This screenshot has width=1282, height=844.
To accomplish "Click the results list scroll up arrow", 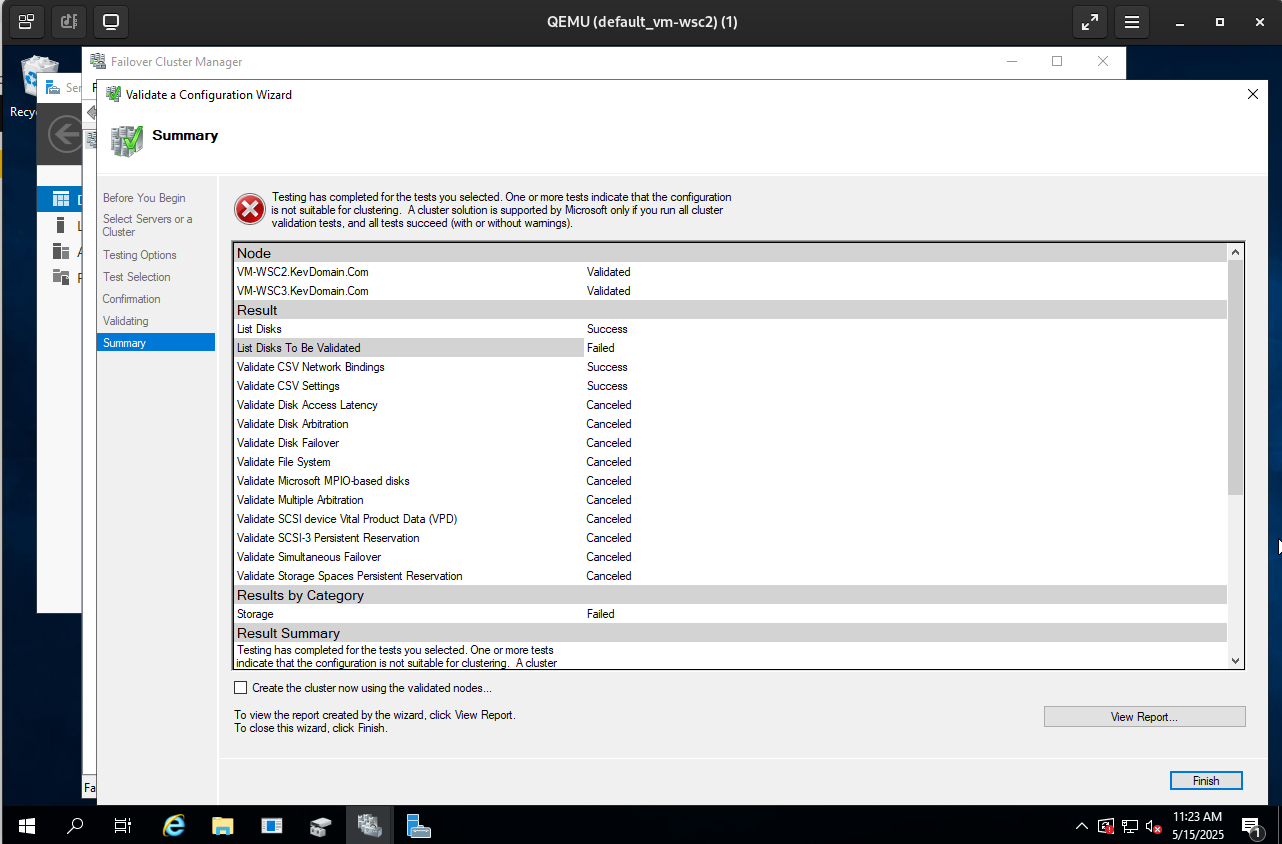I will (1236, 253).
